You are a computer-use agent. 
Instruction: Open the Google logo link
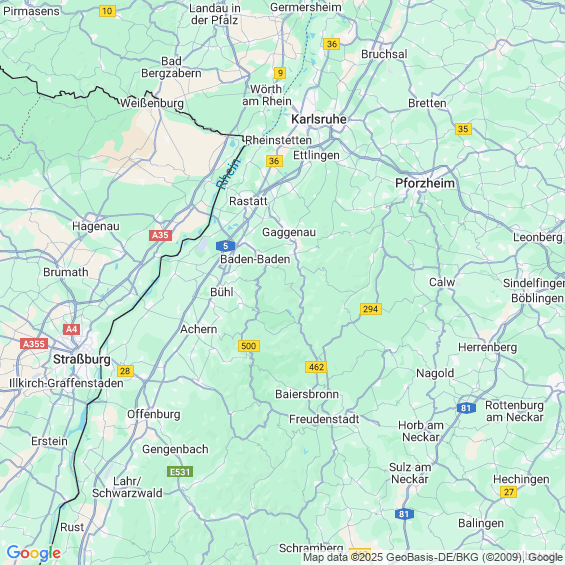point(34,553)
